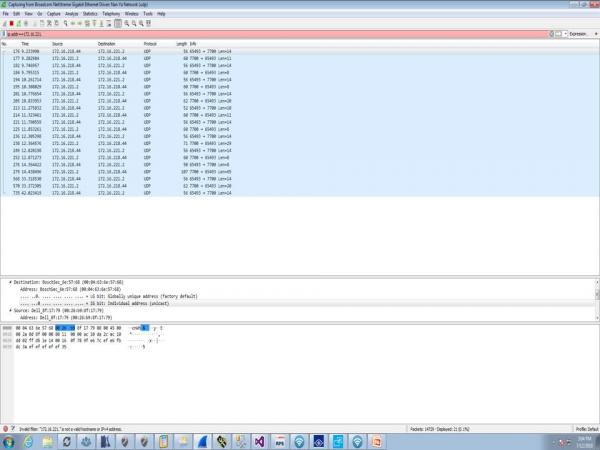
Task: Click inside the red display filter field
Action: (x=277, y=34)
